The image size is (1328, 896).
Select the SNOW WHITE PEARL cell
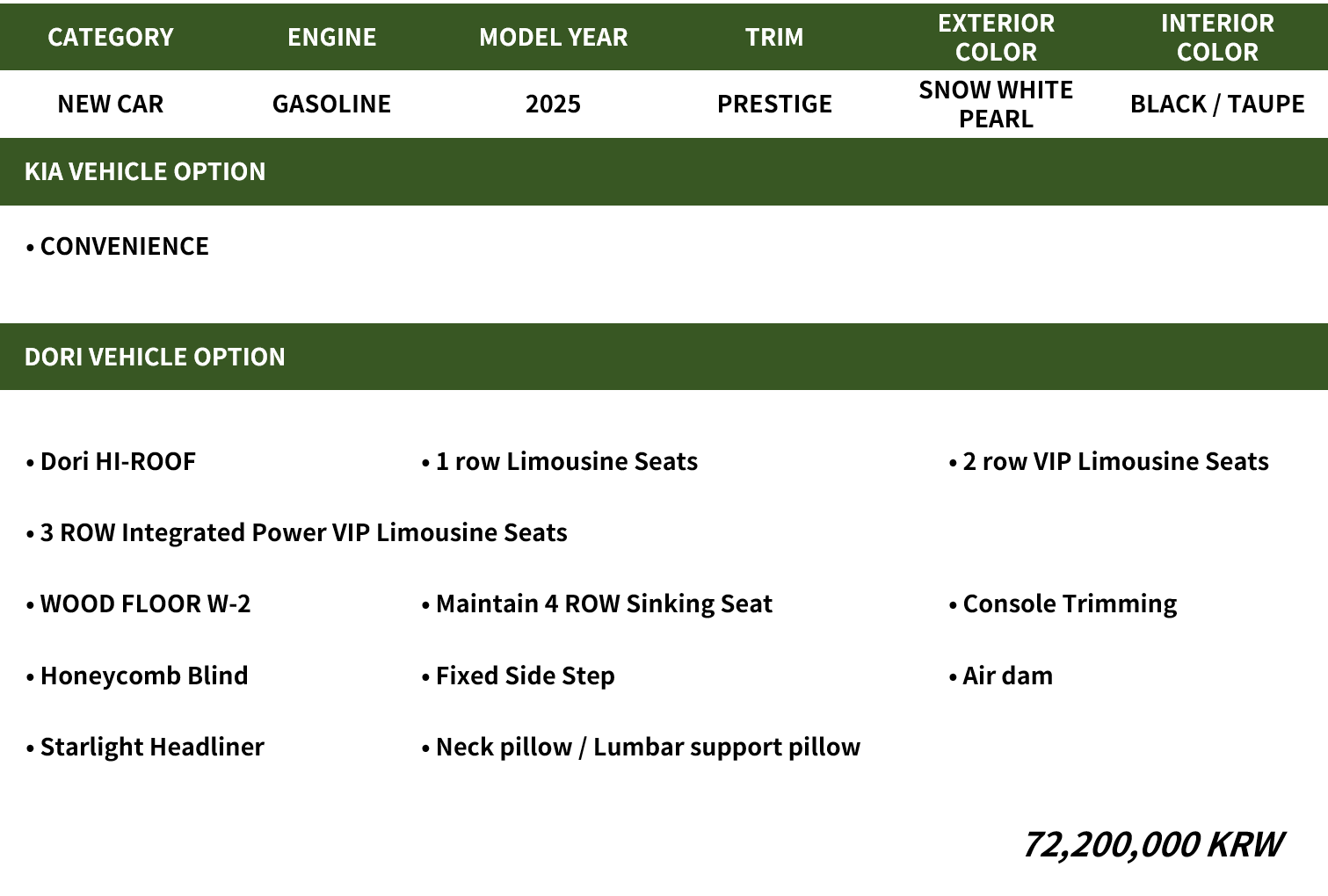coord(996,104)
